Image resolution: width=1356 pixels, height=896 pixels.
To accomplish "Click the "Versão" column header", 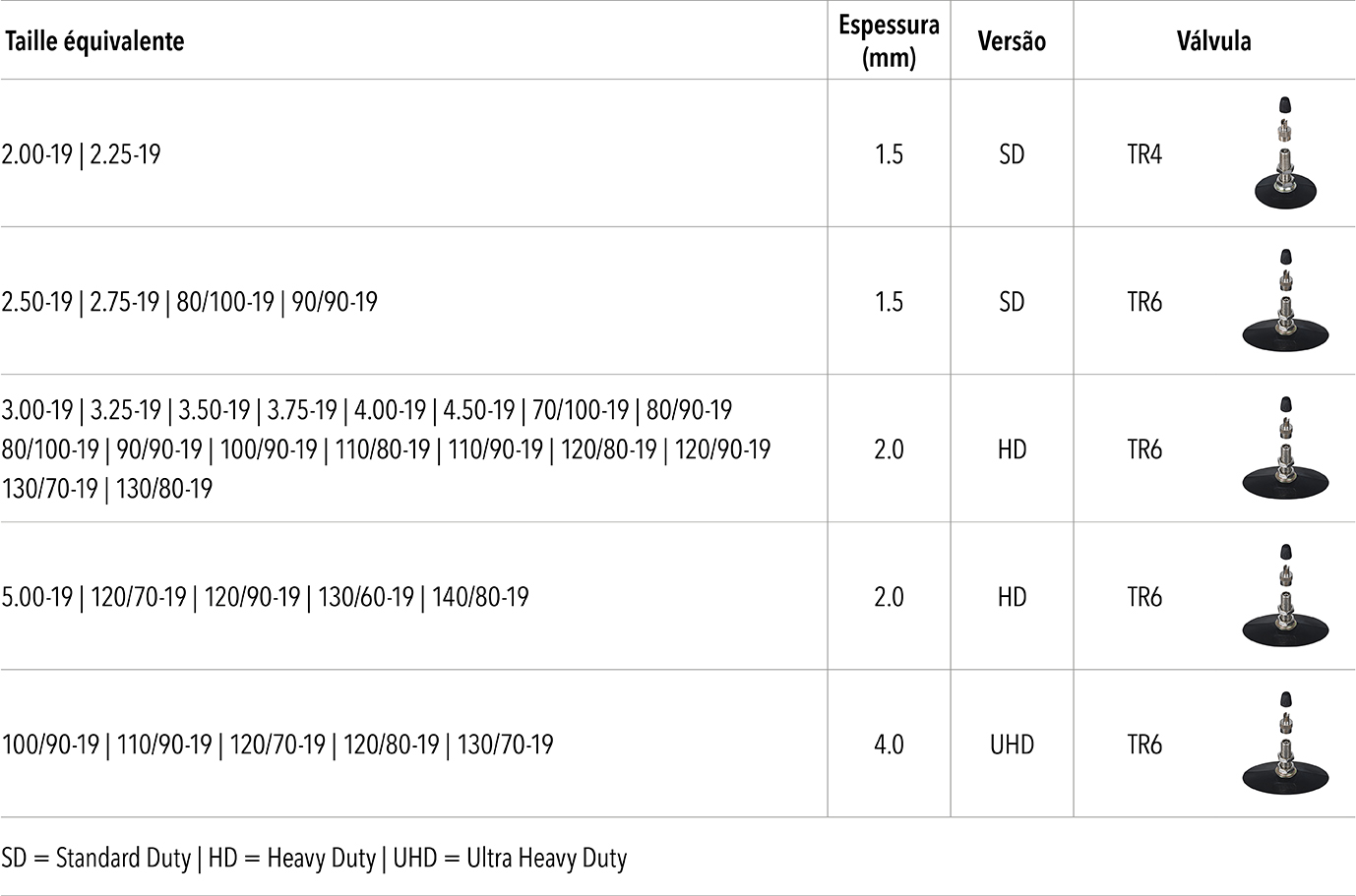I will [1012, 41].
